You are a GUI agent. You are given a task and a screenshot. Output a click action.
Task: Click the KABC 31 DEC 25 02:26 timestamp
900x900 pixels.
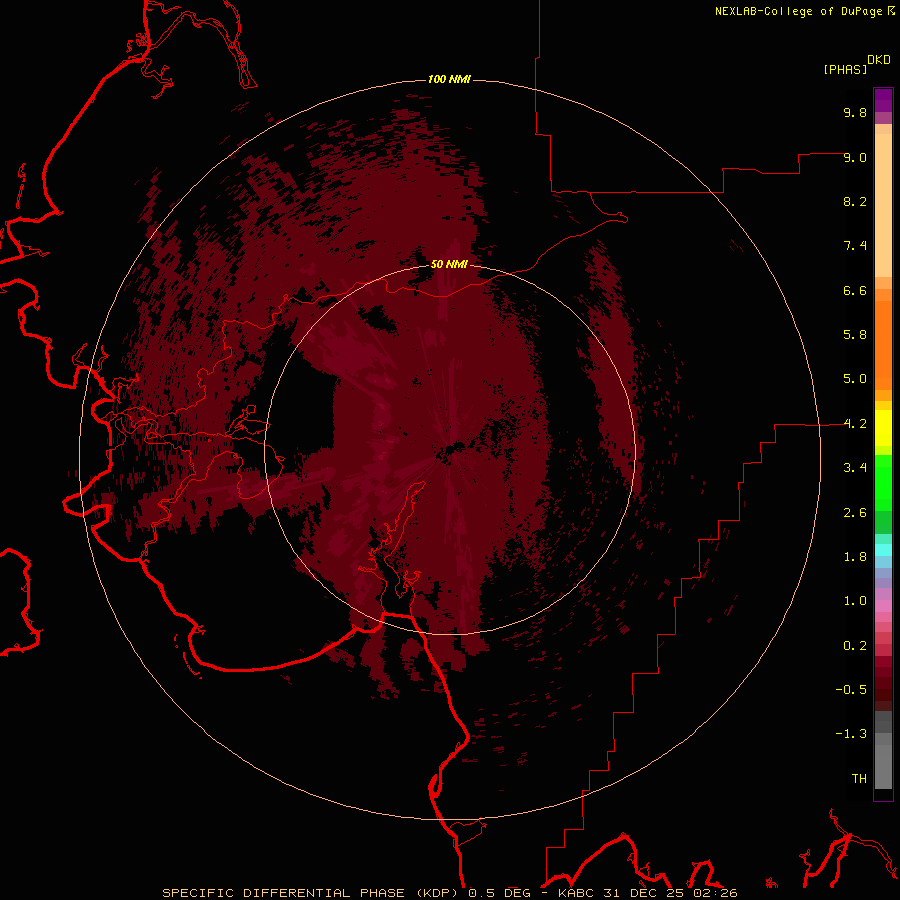coord(647,893)
